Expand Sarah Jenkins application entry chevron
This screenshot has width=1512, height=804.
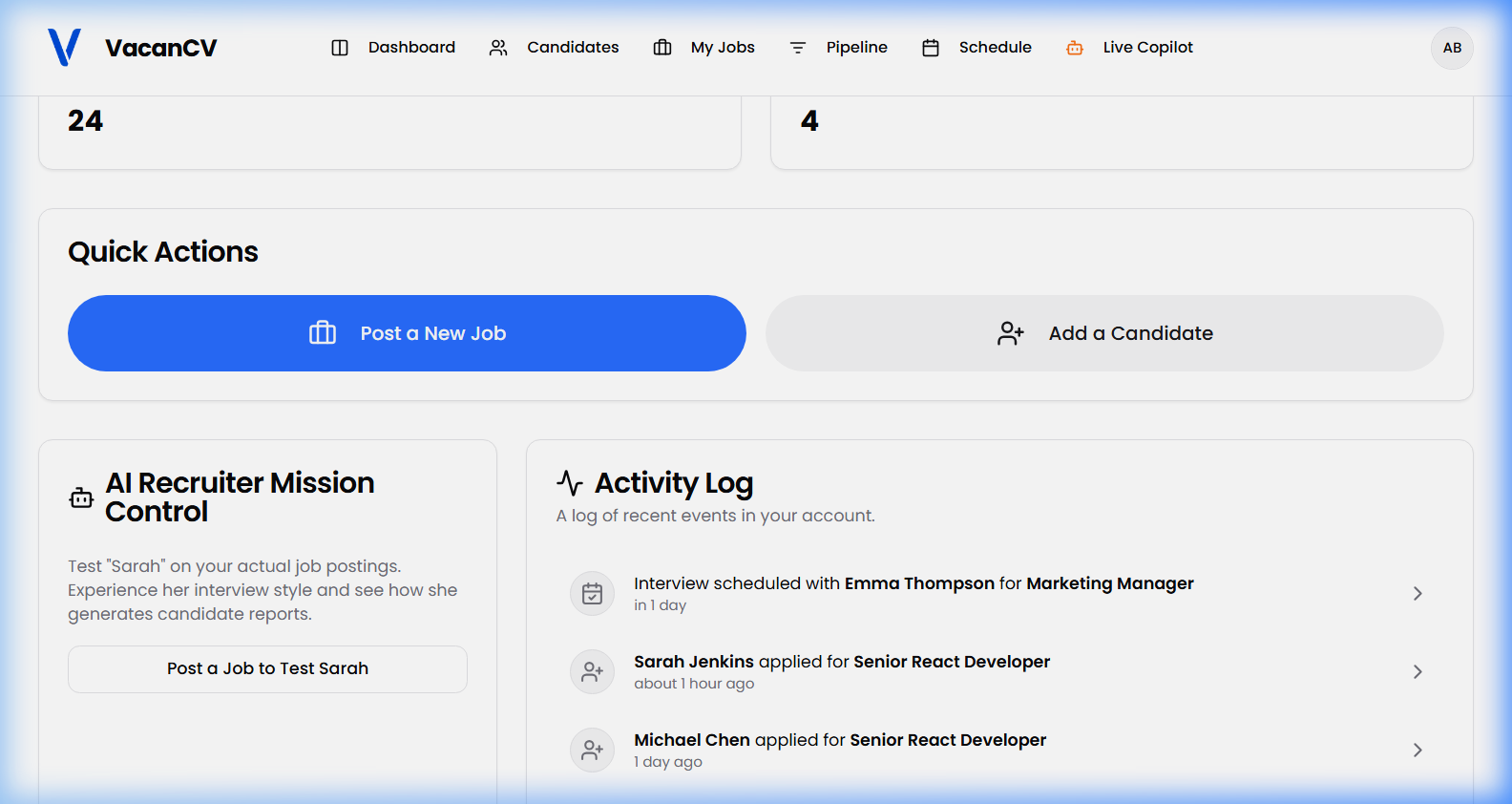point(1417,672)
